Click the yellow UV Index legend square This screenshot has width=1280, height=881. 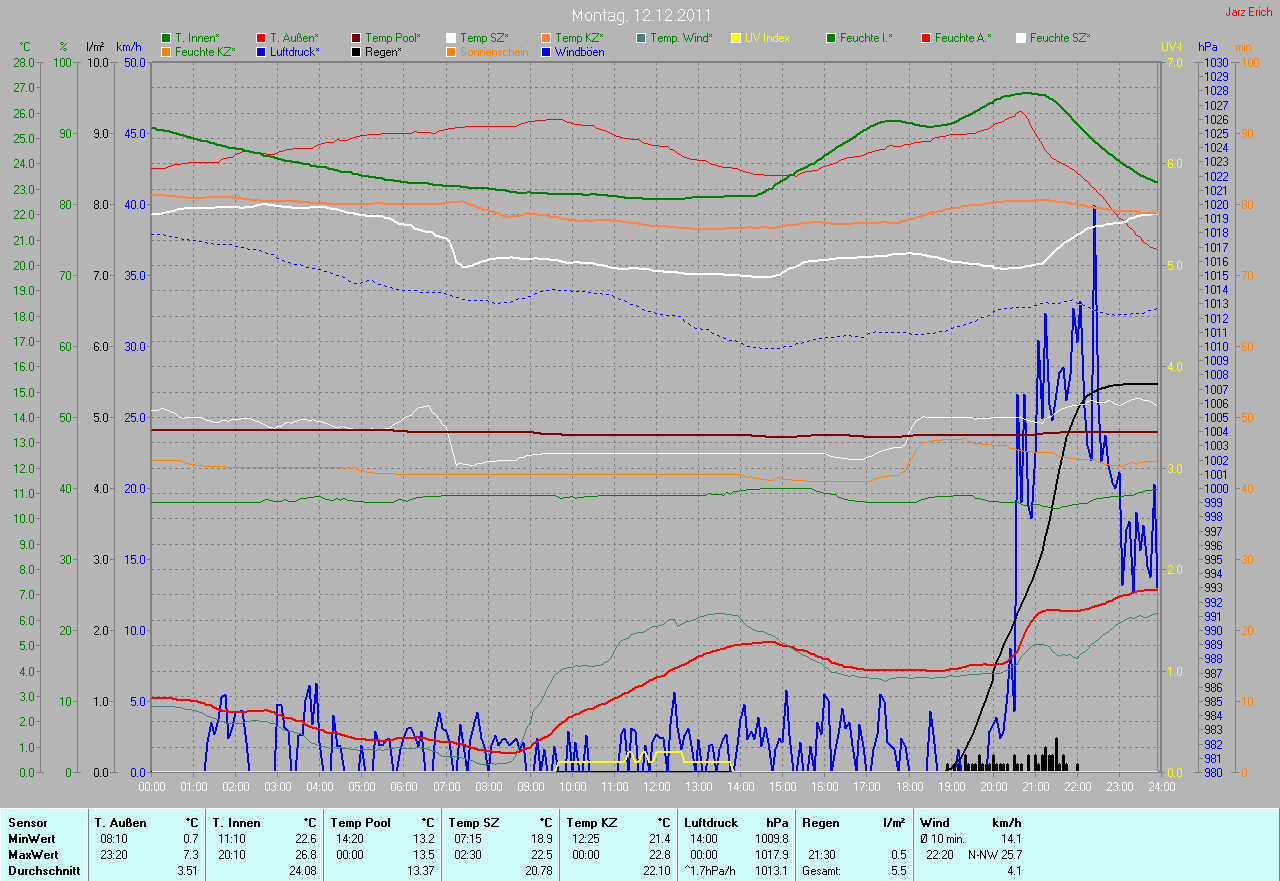coord(736,38)
